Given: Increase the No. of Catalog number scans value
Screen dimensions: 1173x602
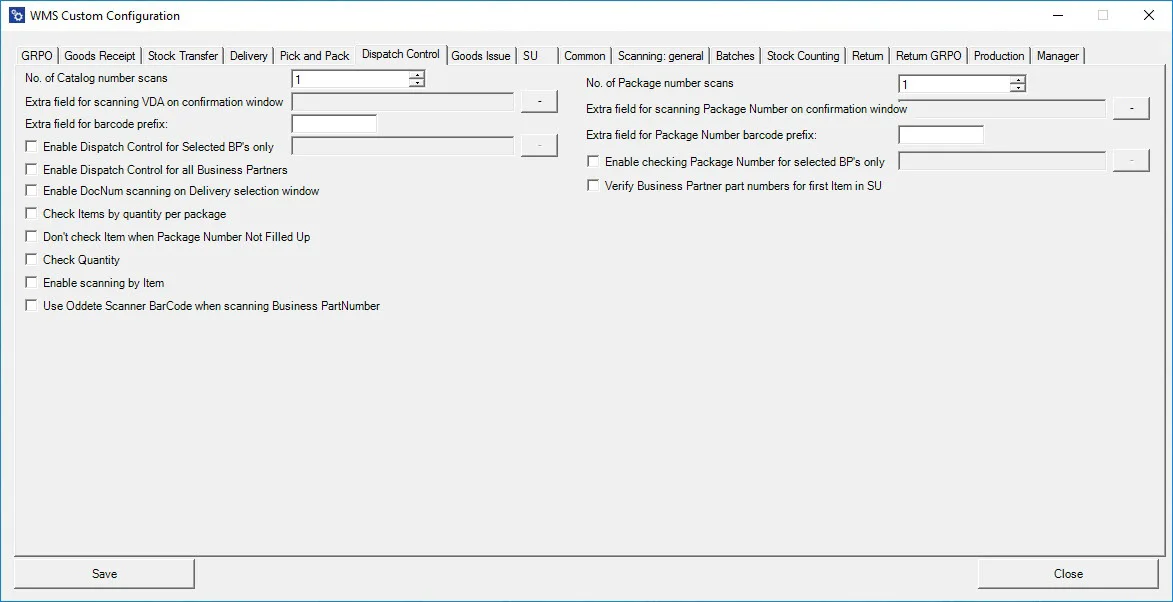Looking at the screenshot, I should (417, 74).
